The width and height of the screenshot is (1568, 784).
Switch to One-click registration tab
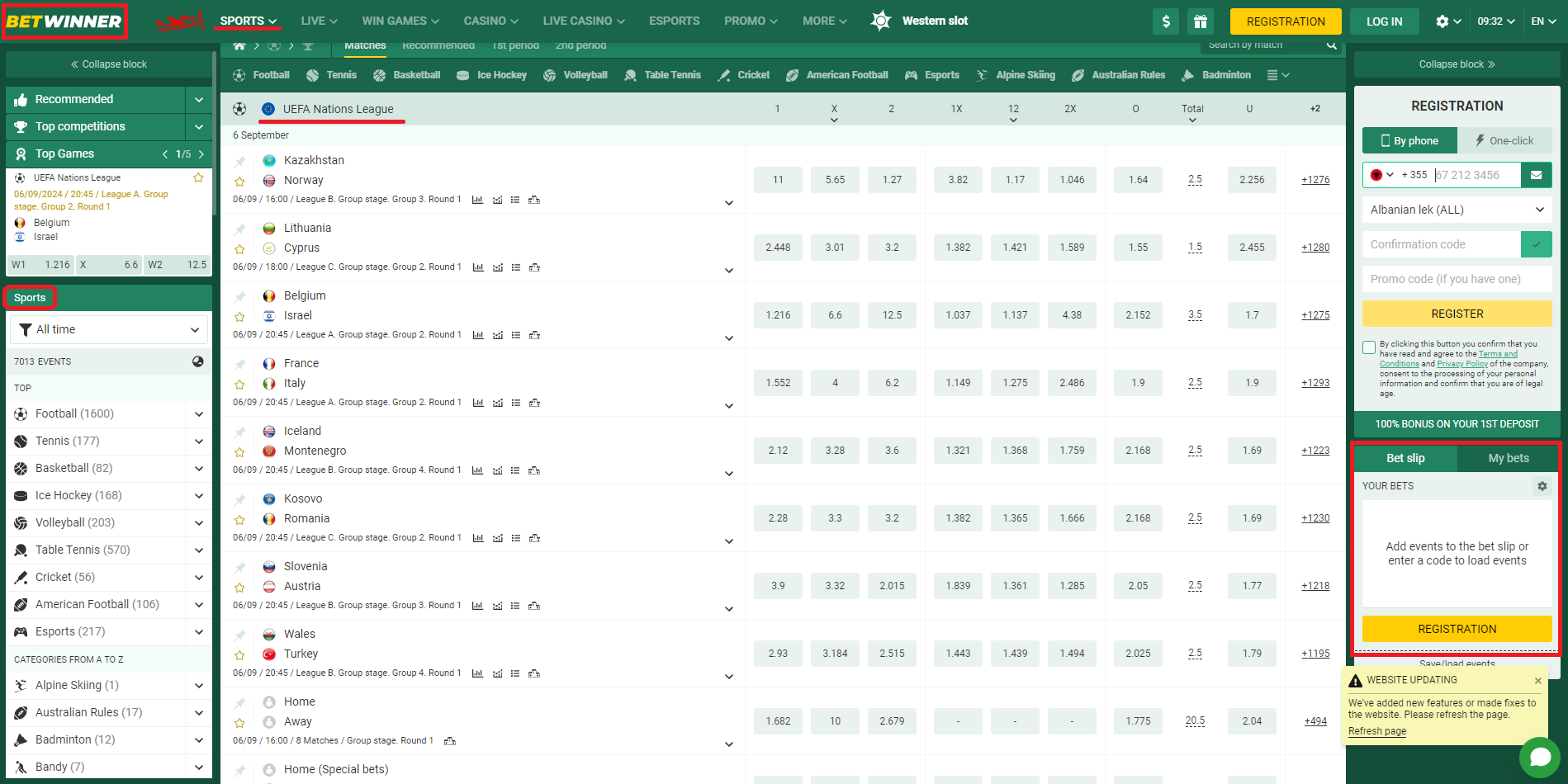click(x=1504, y=140)
